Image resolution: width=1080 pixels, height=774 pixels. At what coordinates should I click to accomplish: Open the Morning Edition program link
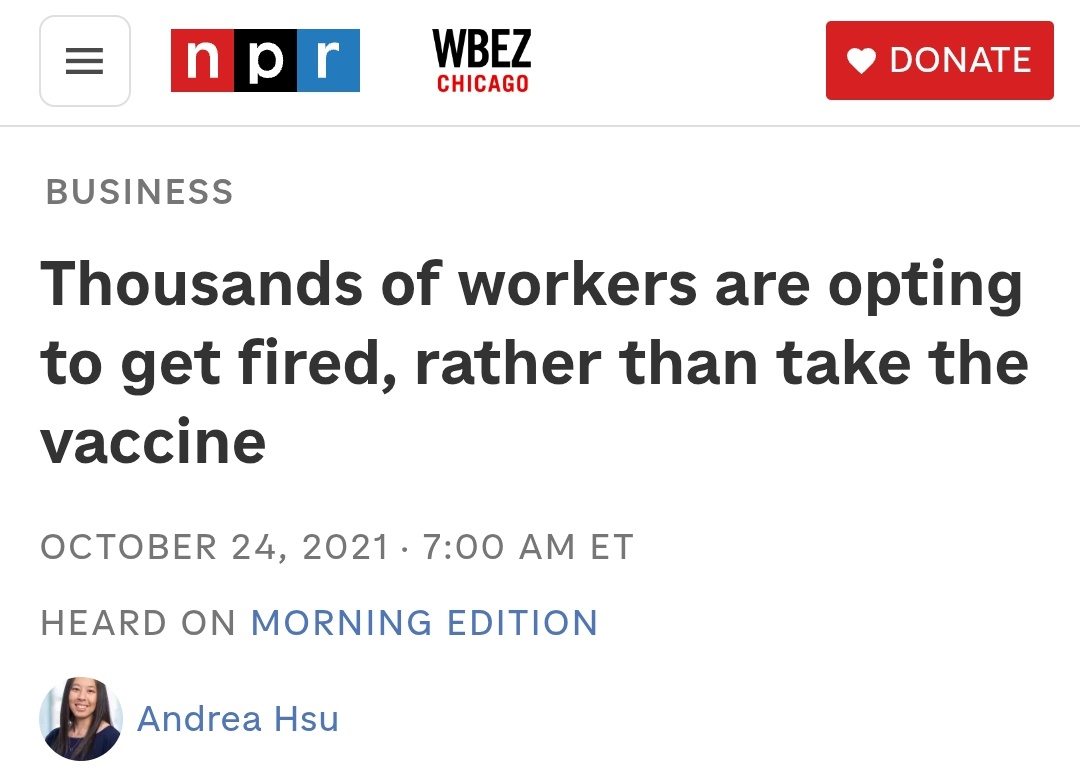click(x=424, y=623)
